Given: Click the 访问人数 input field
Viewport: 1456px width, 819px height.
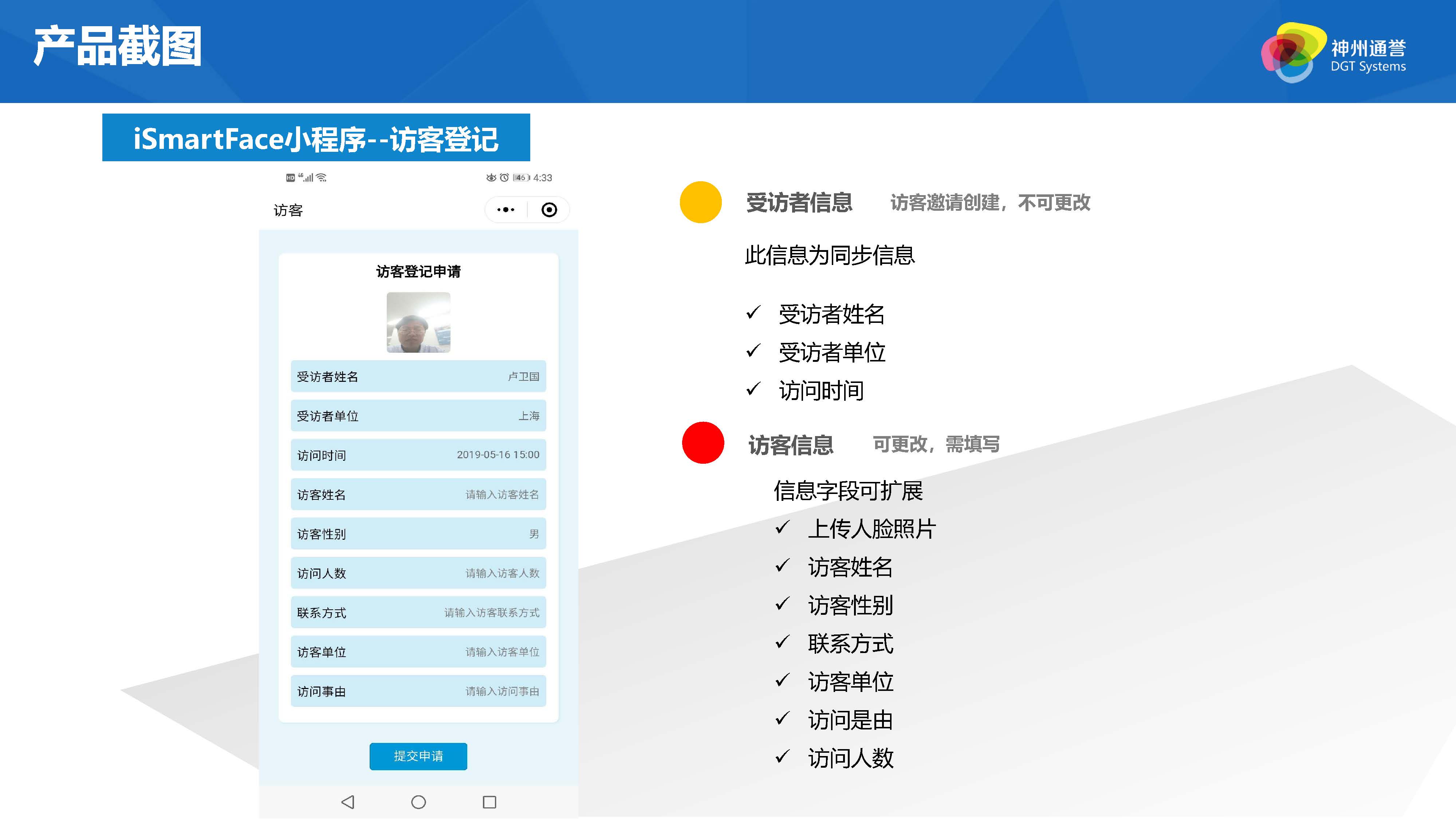Looking at the screenshot, I should point(418,573).
